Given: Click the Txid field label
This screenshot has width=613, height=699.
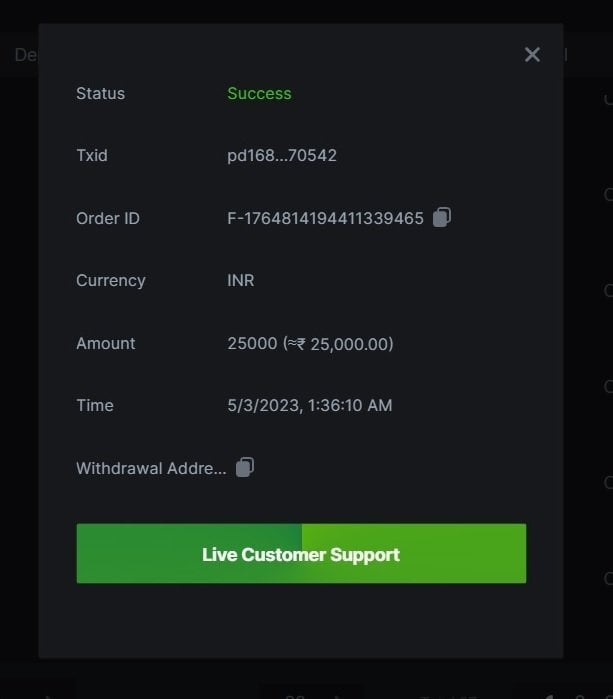Looking at the screenshot, I should click(x=91, y=155).
